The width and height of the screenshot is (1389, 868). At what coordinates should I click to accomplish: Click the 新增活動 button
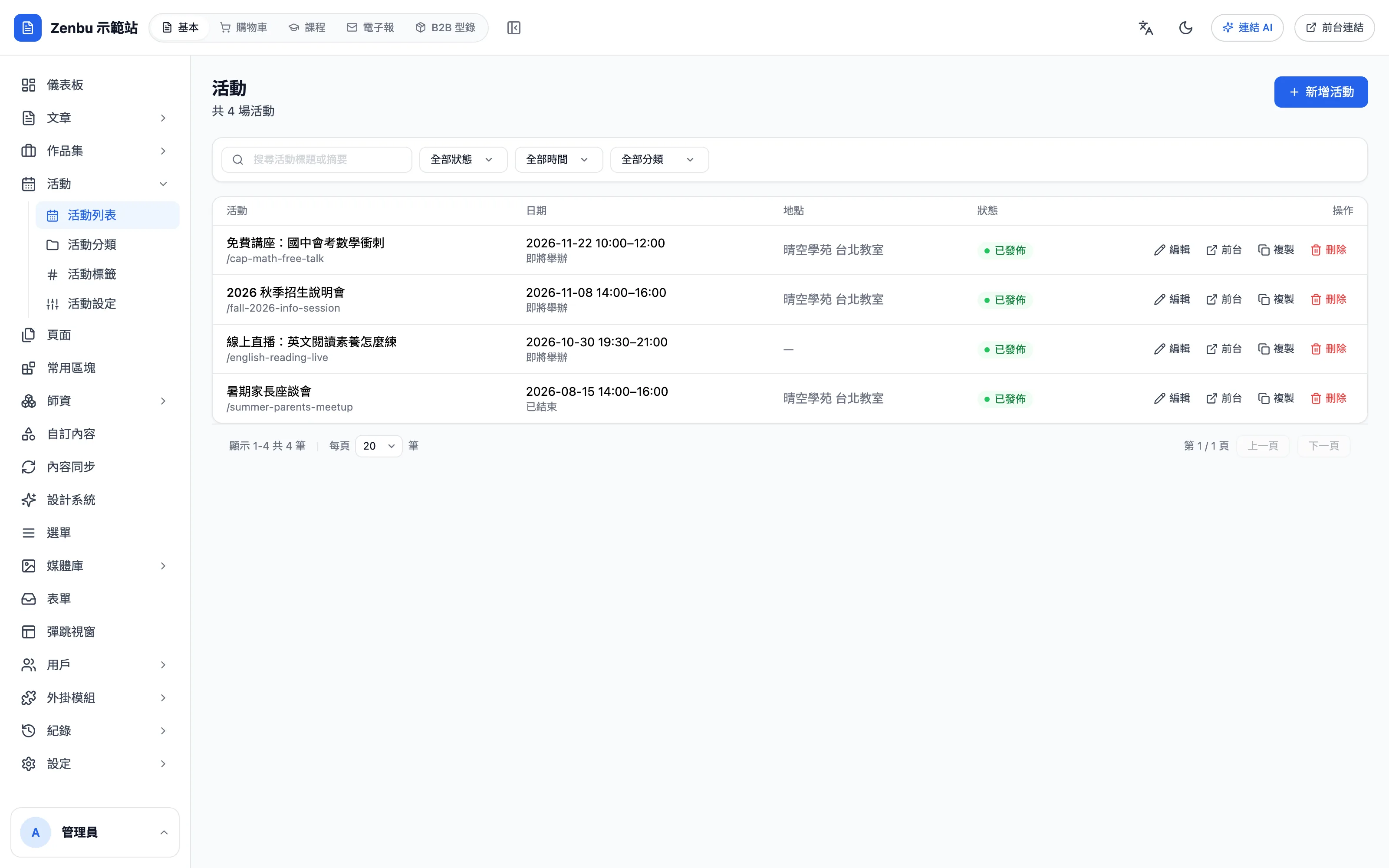1321,92
